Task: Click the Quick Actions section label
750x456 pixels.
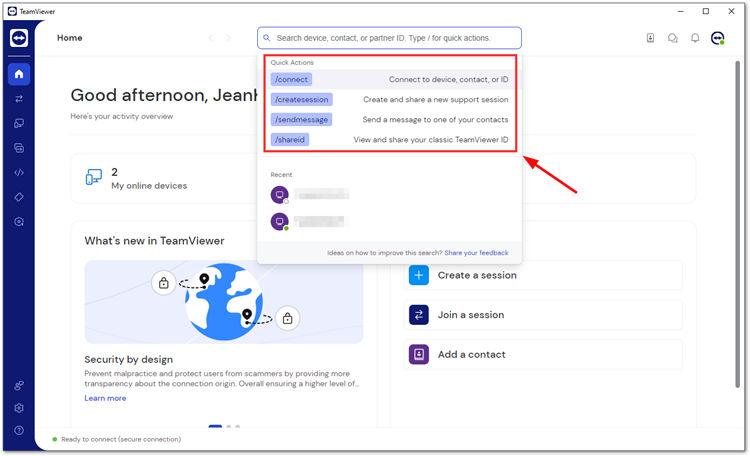Action: (x=292, y=62)
